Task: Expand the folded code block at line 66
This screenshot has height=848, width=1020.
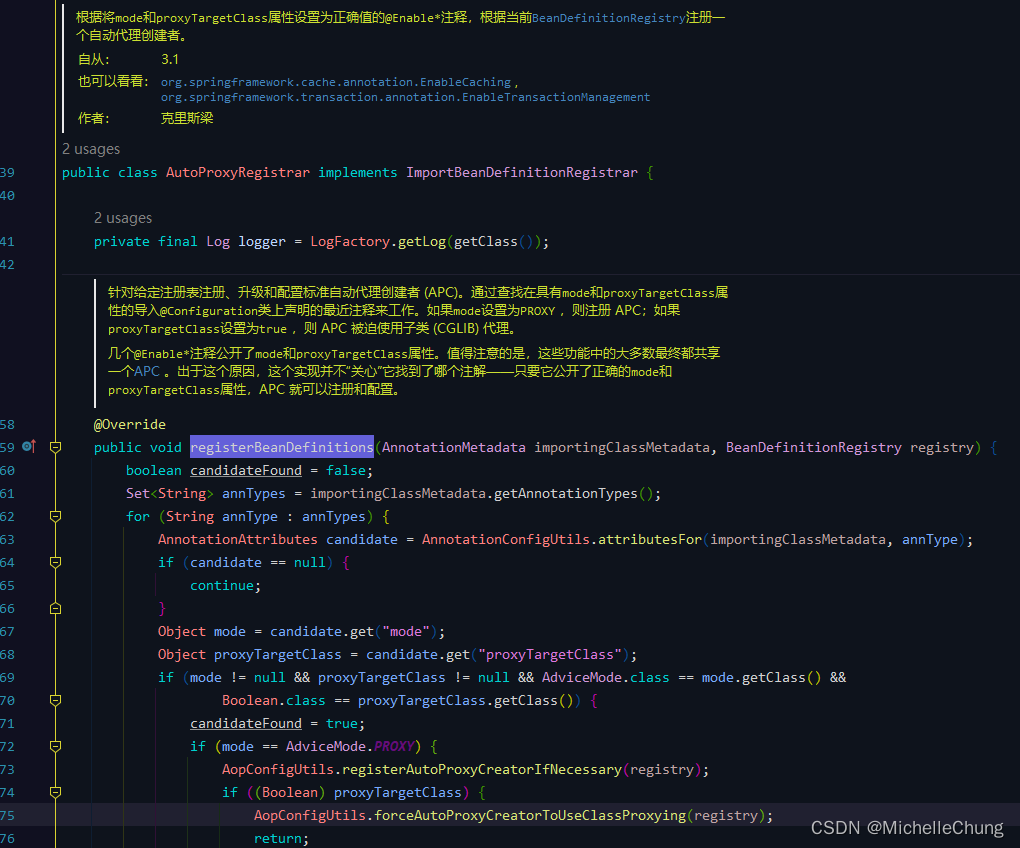Action: coord(55,607)
